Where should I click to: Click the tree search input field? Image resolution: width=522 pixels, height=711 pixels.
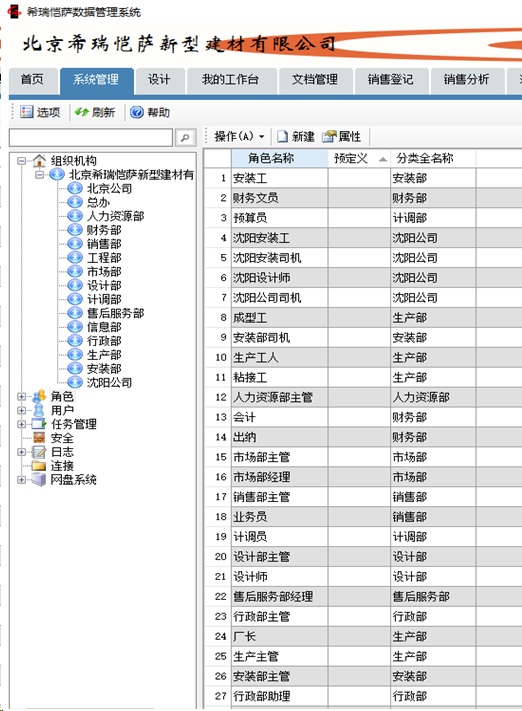(x=91, y=137)
